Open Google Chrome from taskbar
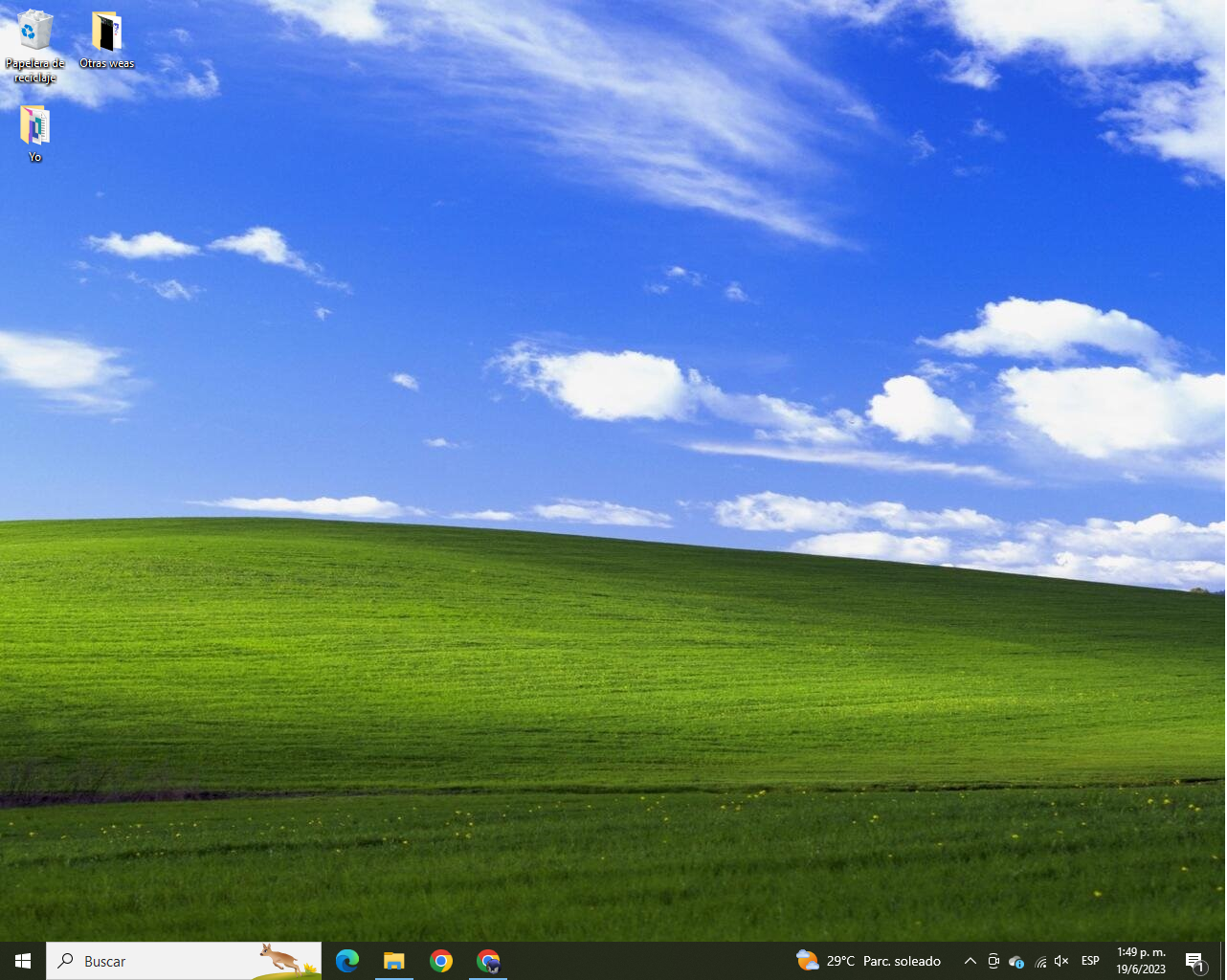Image resolution: width=1227 pixels, height=980 pixels. [x=441, y=961]
